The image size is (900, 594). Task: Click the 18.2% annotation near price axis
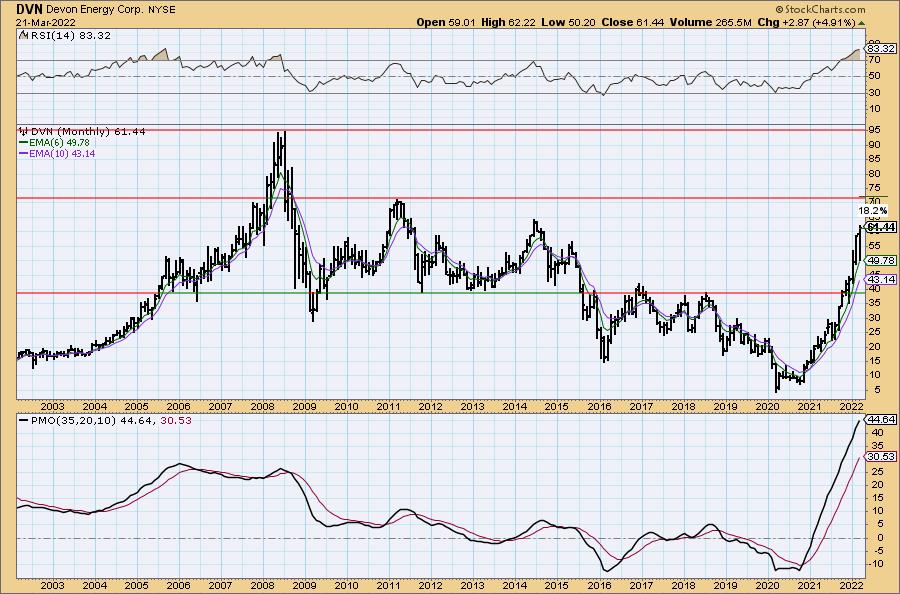873,211
